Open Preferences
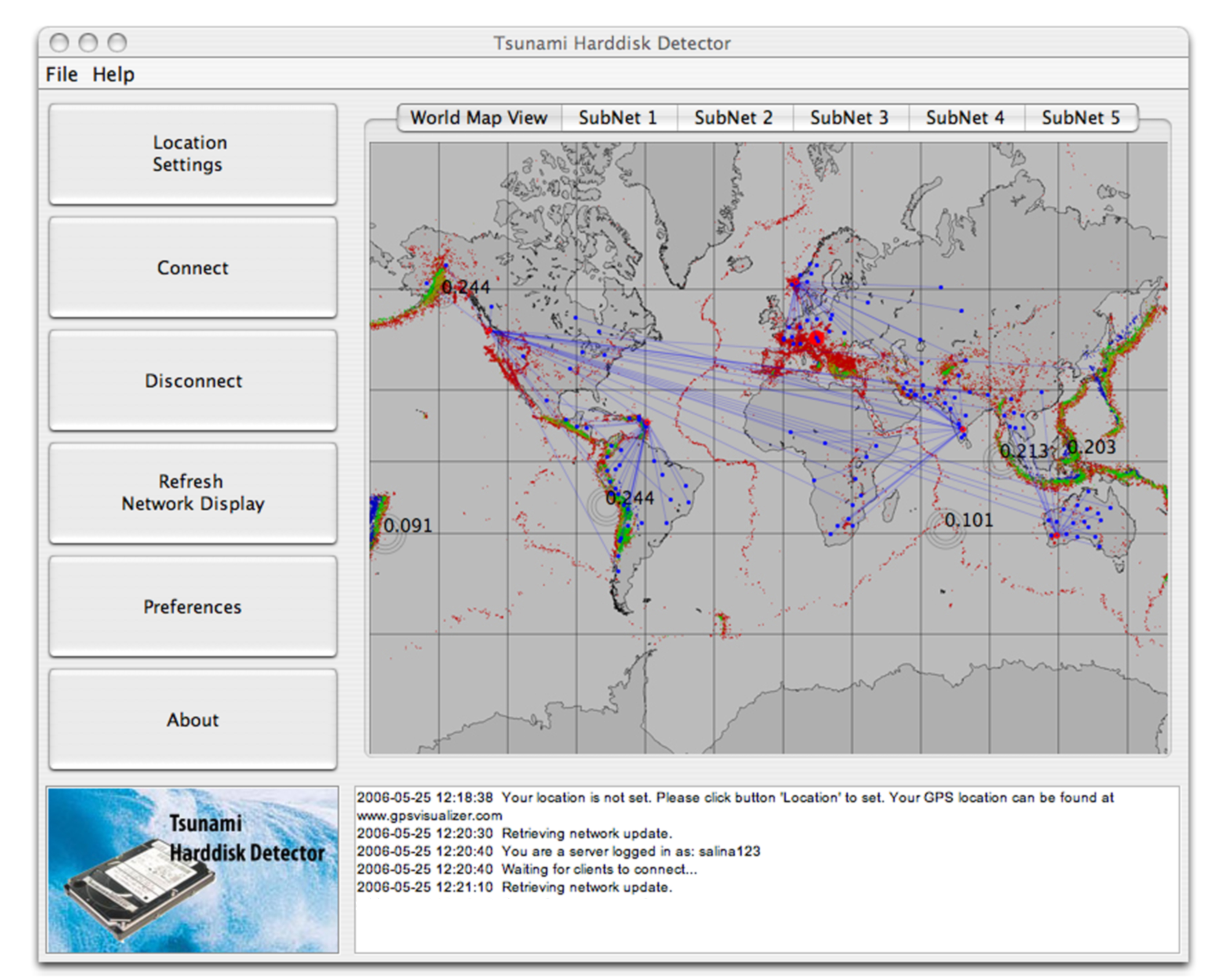Viewport: 1216px width, 980px height. click(192, 606)
